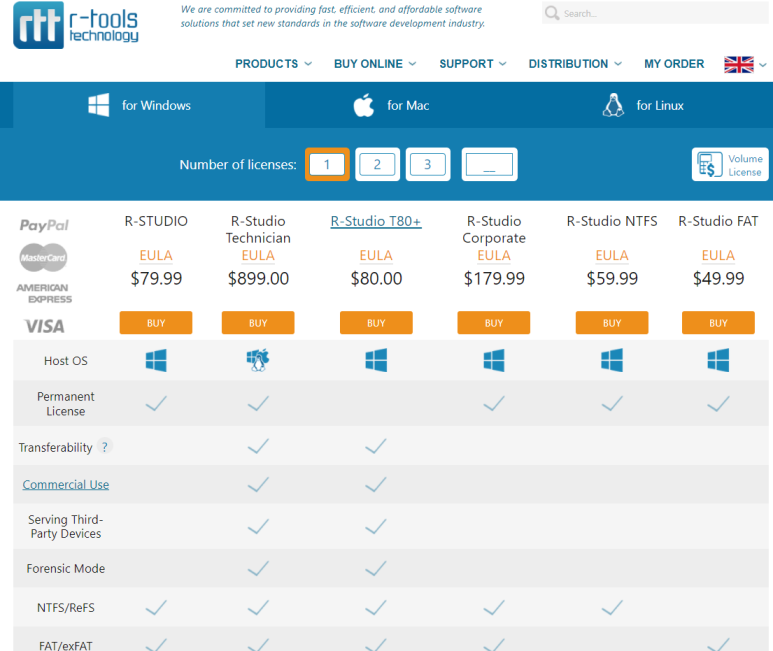Click the R-Studio NTFS product name

pos(612,221)
